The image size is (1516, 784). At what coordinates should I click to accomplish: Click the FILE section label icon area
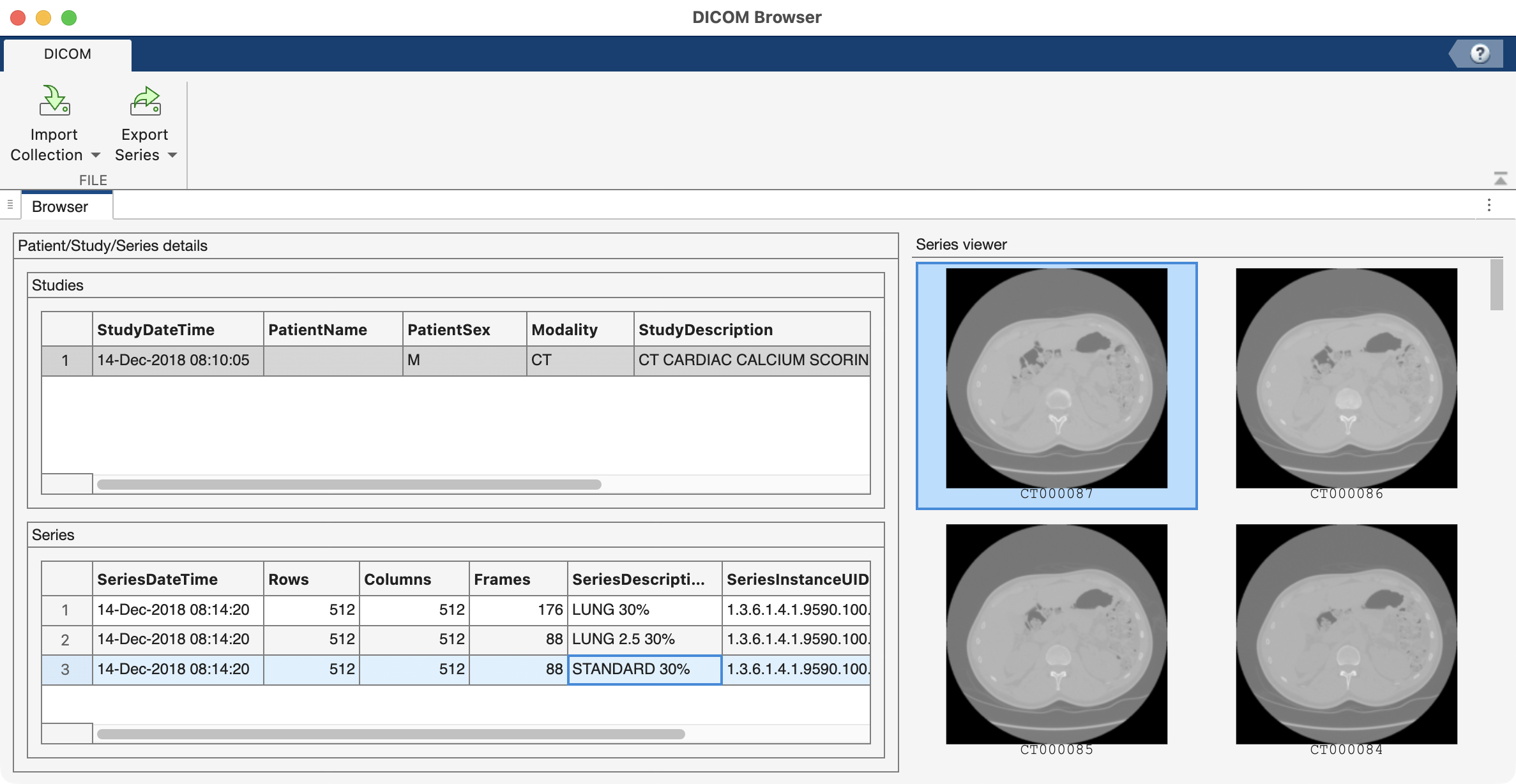coord(93,179)
